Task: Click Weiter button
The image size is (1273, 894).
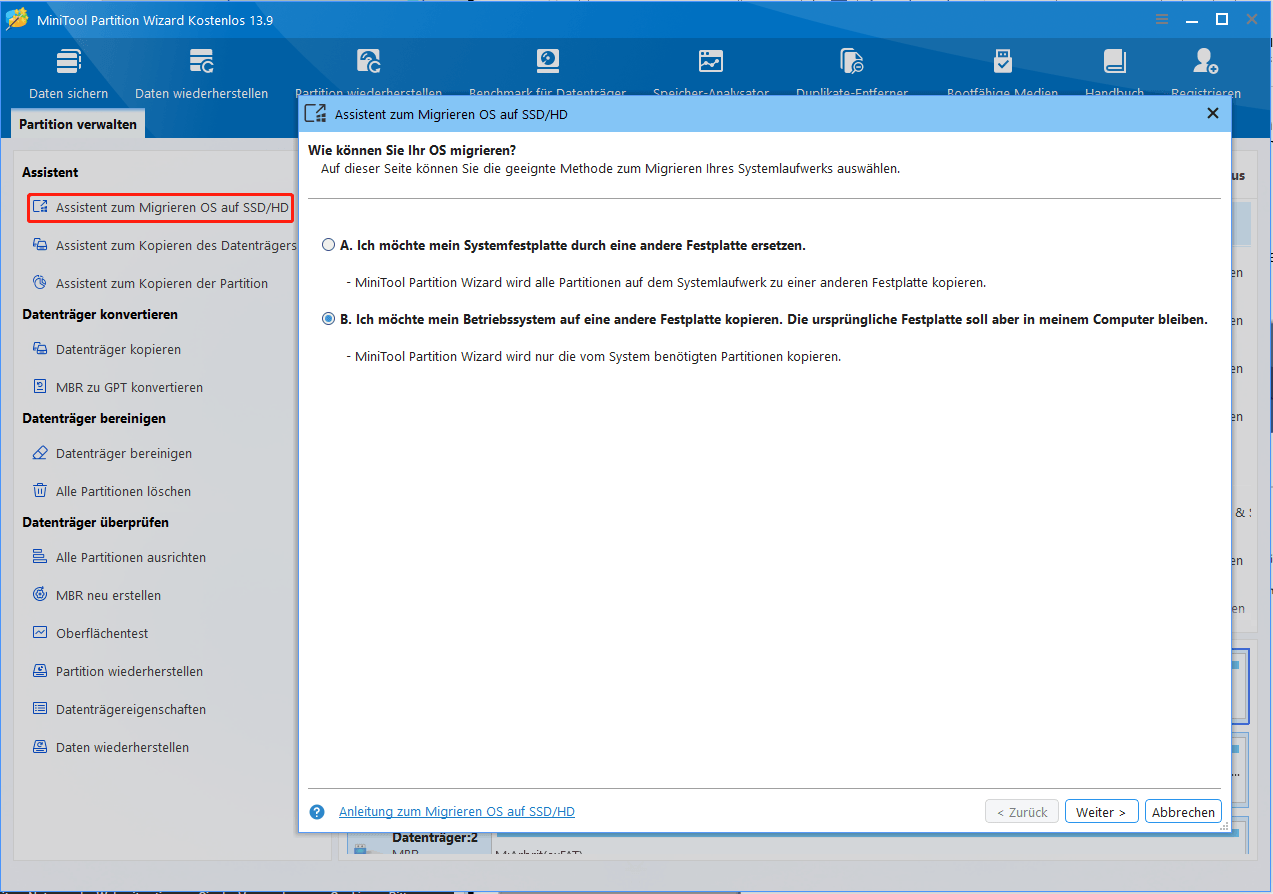Action: [1101, 812]
